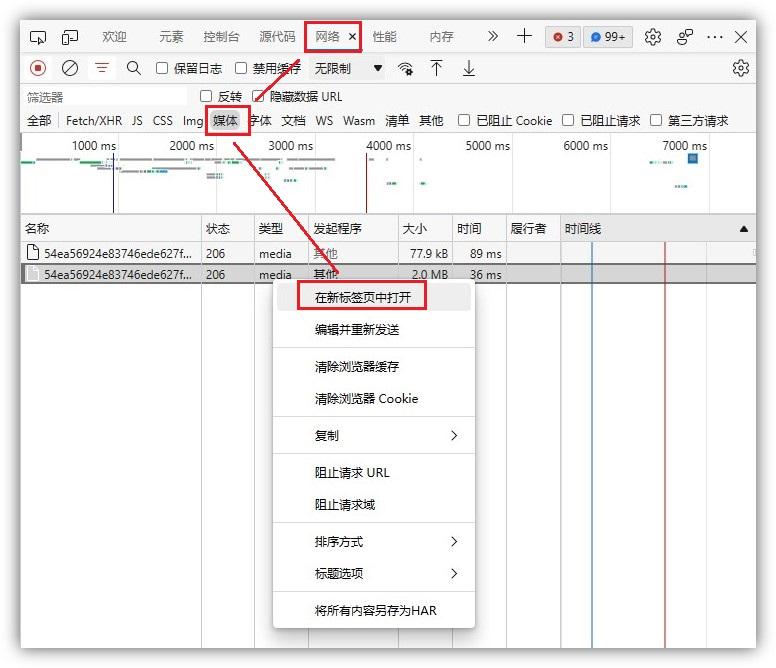Viewport: 776px width, 668px height.
Task: Select the 媒体 filter type
Action: pyautogui.click(x=226, y=120)
